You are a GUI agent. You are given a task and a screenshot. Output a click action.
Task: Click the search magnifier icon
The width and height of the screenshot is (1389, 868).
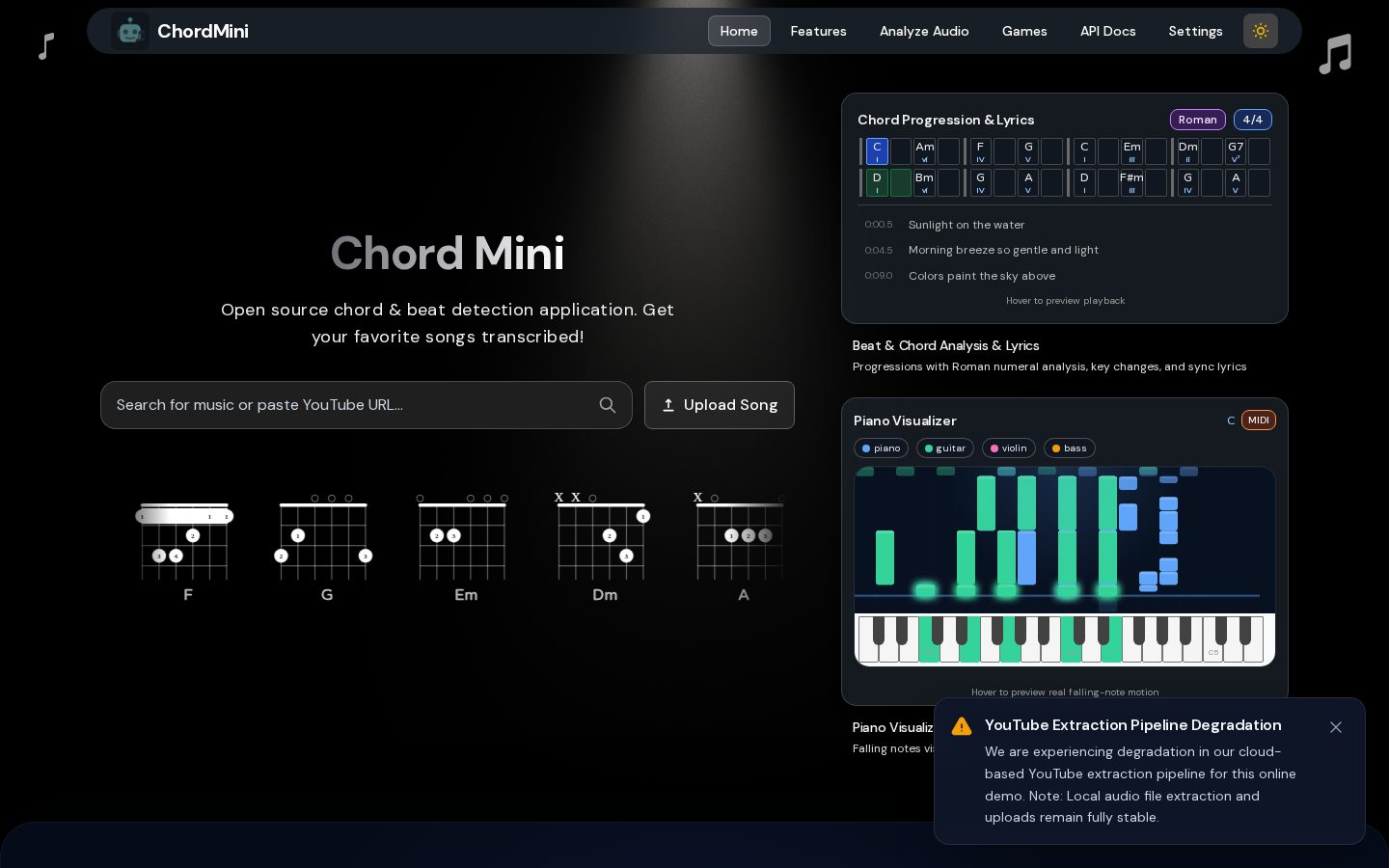(607, 405)
